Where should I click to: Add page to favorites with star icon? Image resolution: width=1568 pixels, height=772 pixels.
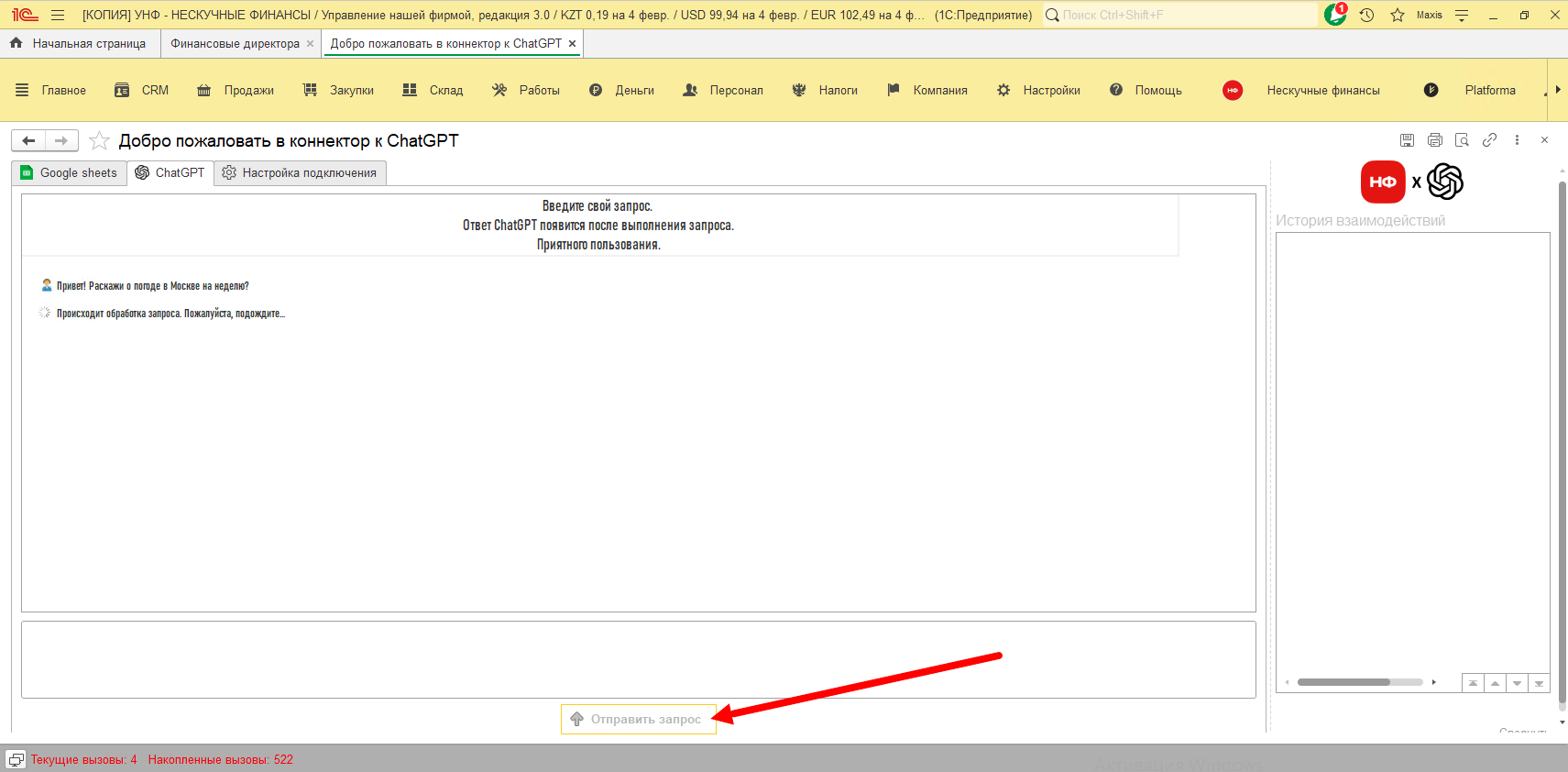tap(99, 140)
